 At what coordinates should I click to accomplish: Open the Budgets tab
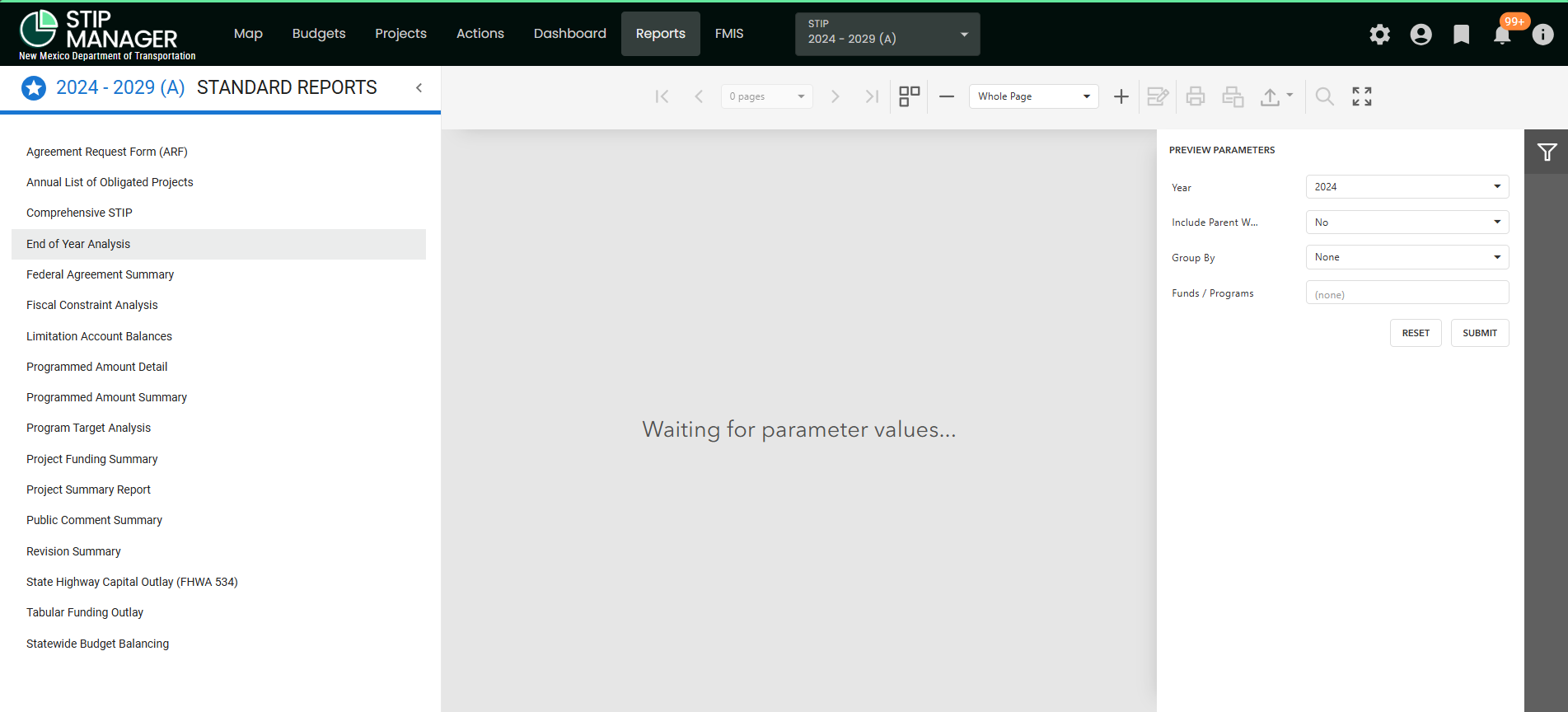click(319, 34)
